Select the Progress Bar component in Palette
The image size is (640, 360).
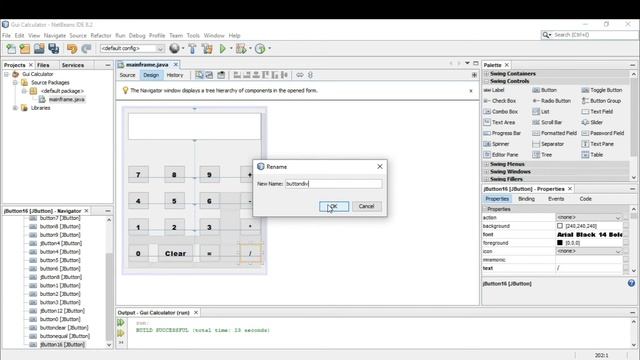(502, 133)
